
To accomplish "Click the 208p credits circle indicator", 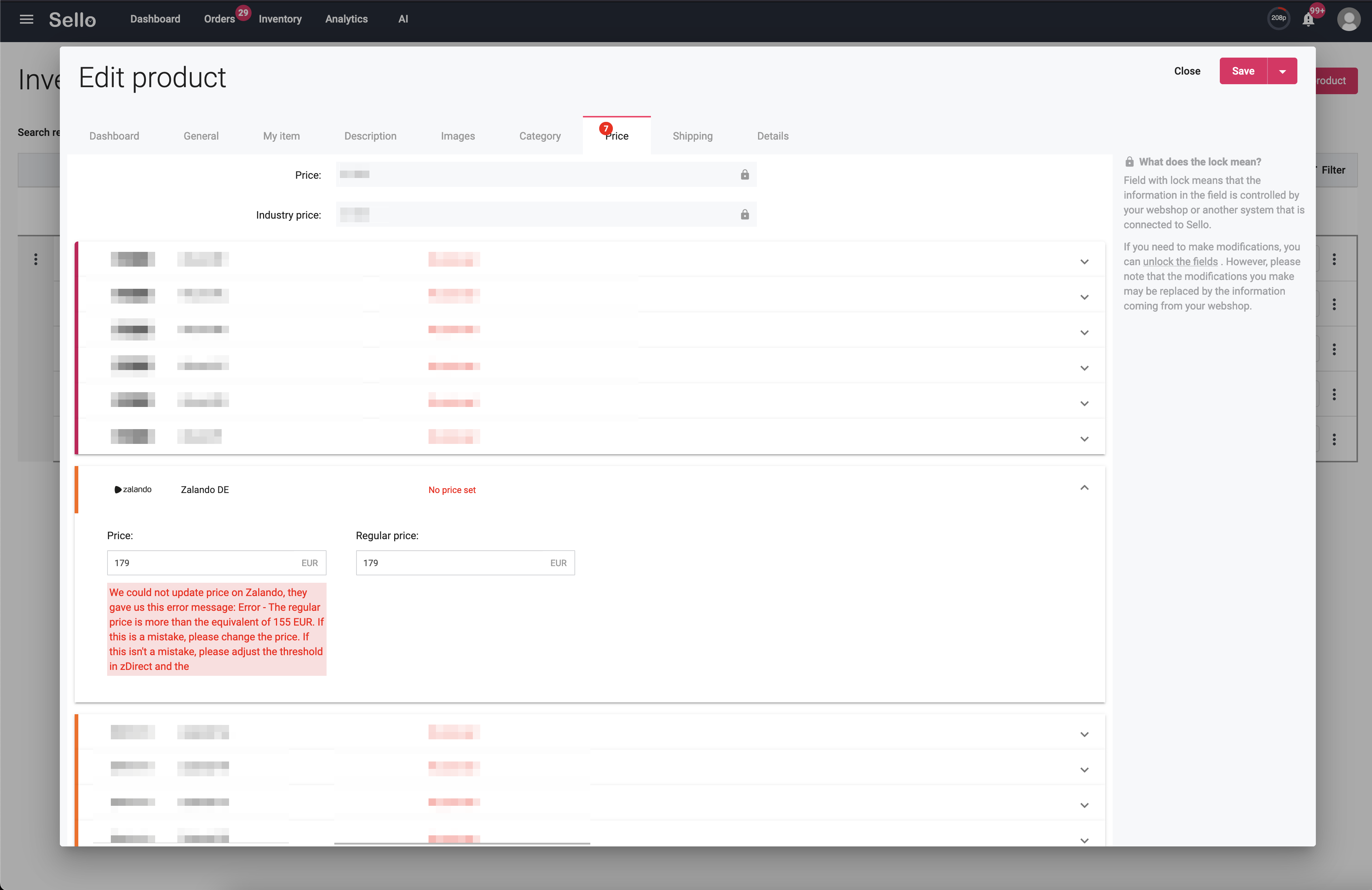I will 1278,18.
